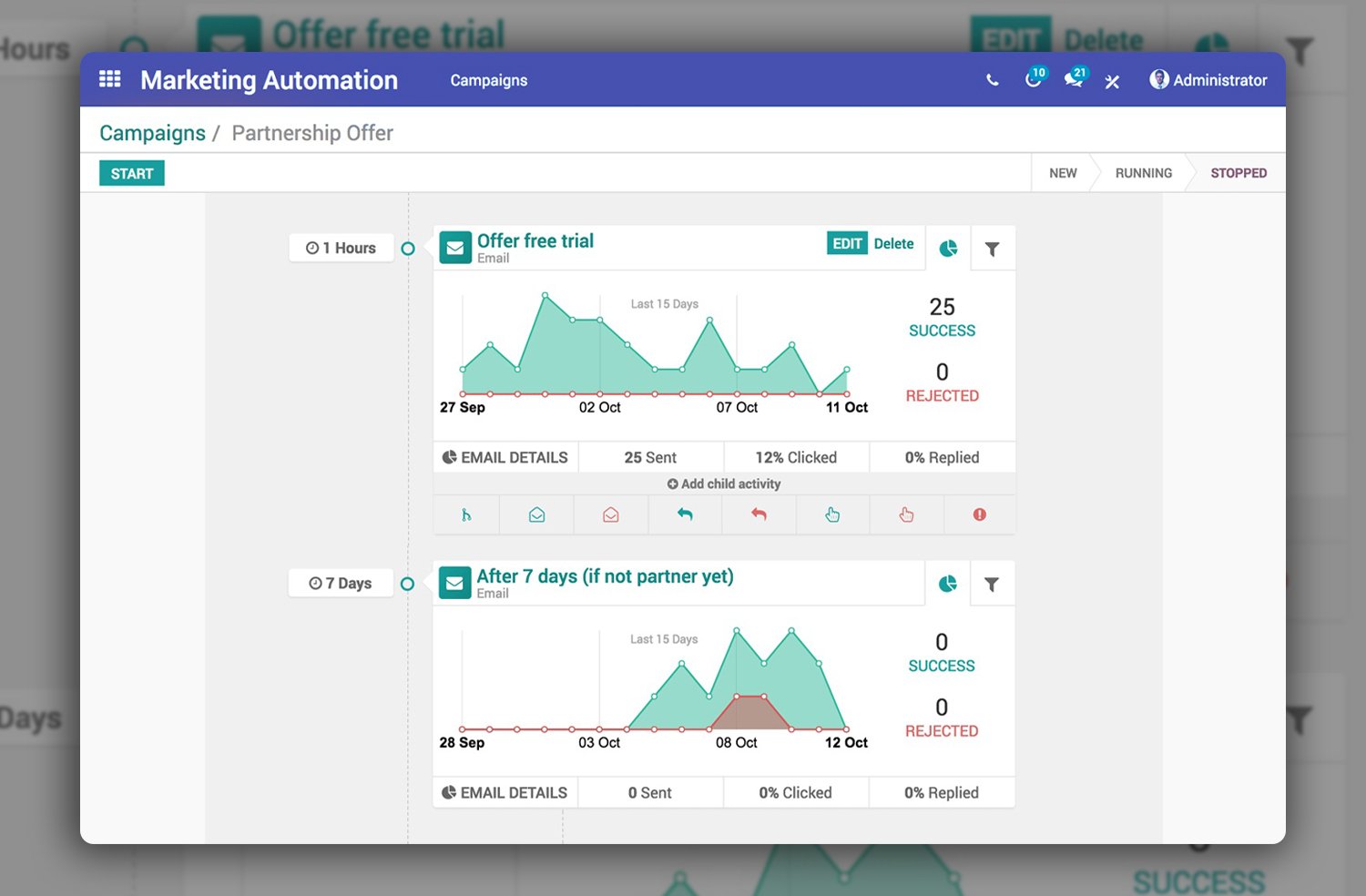1366x896 pixels.
Task: Add red mail bounced exclamation activity
Action: [x=980, y=515]
